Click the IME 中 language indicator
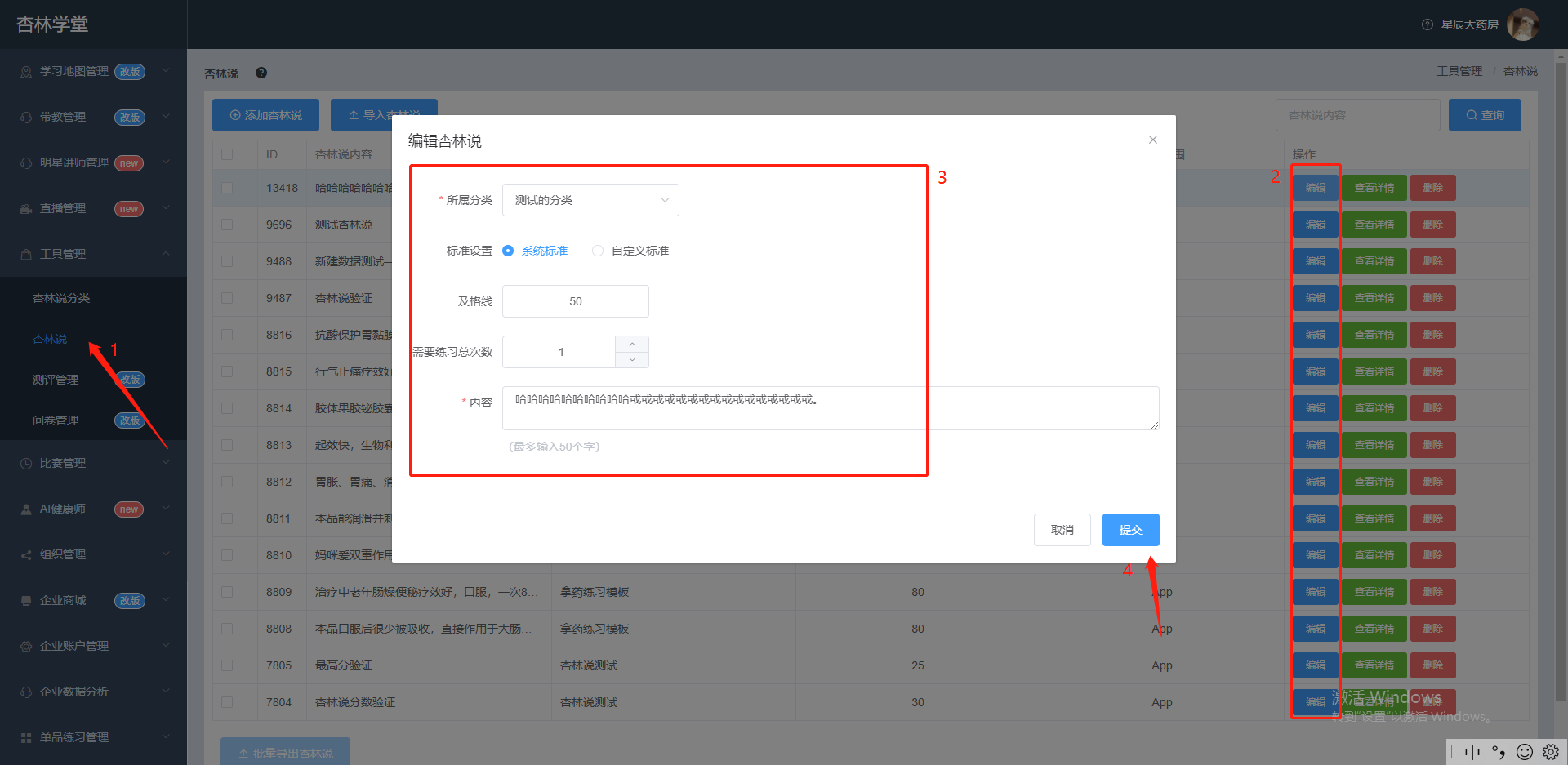Screen dimensions: 1568x765 1472,752
